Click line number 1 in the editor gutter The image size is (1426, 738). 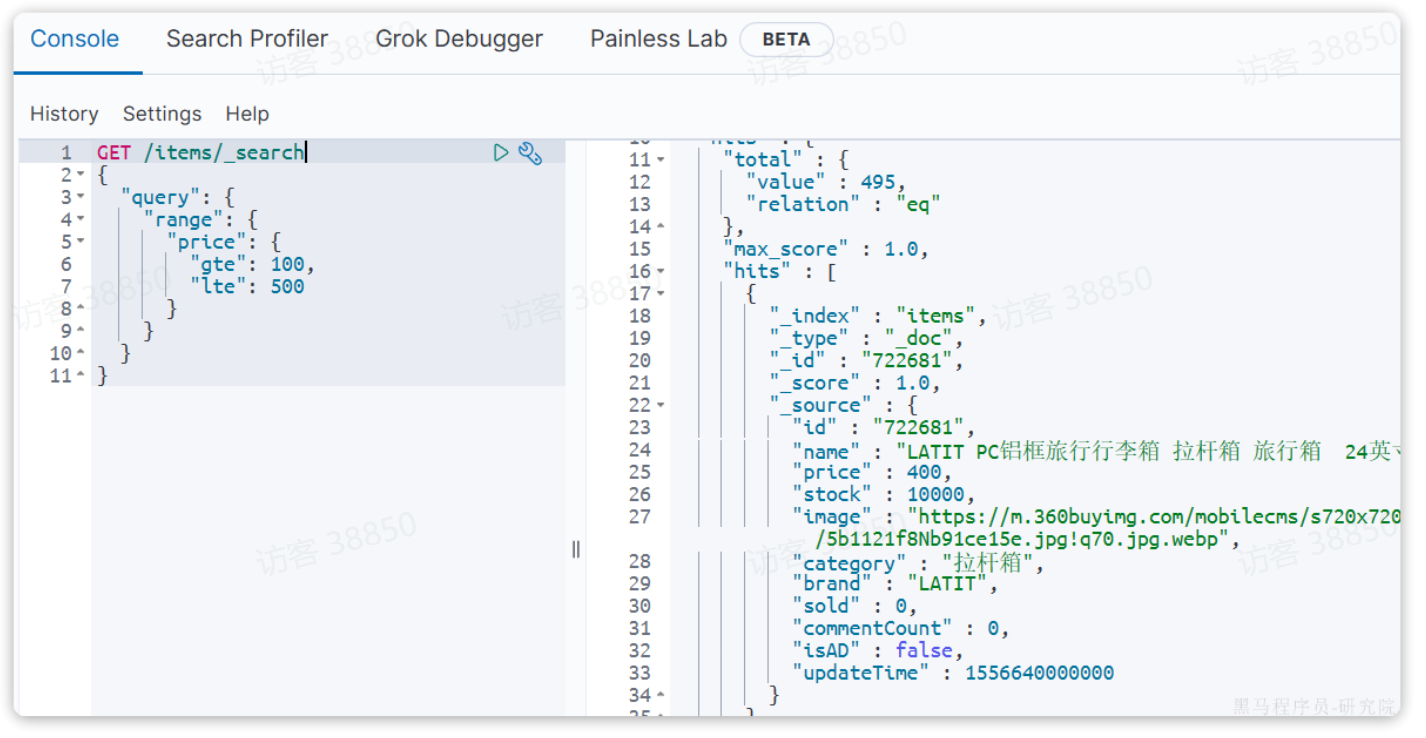66,153
